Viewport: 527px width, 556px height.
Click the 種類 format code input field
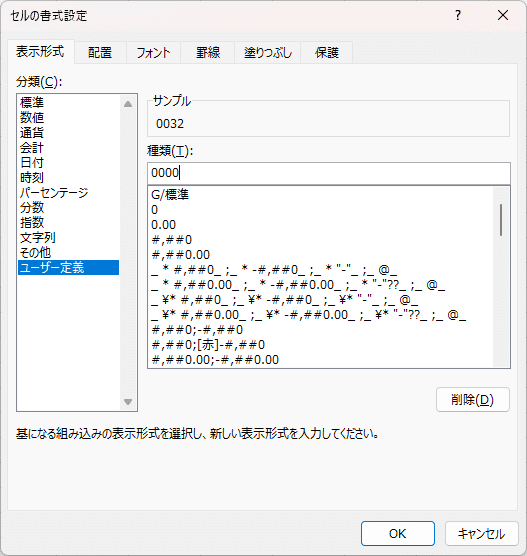[x=329, y=173]
